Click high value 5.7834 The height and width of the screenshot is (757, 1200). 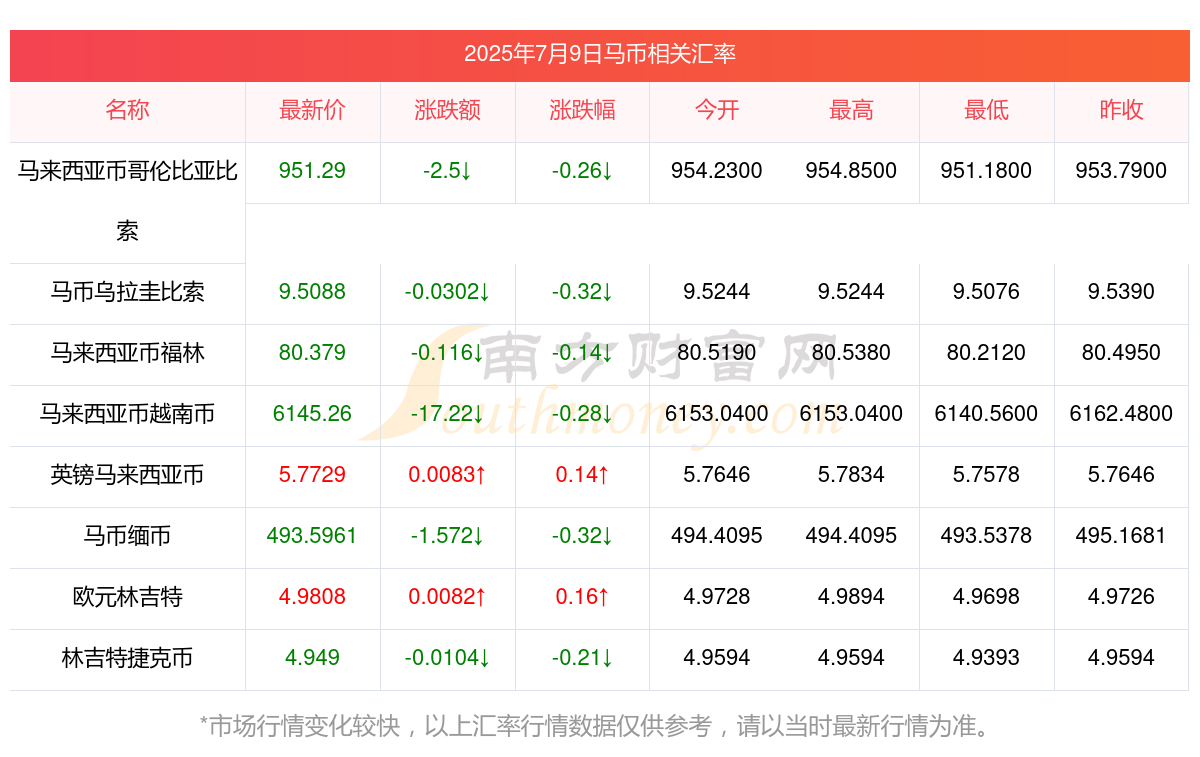(852, 475)
